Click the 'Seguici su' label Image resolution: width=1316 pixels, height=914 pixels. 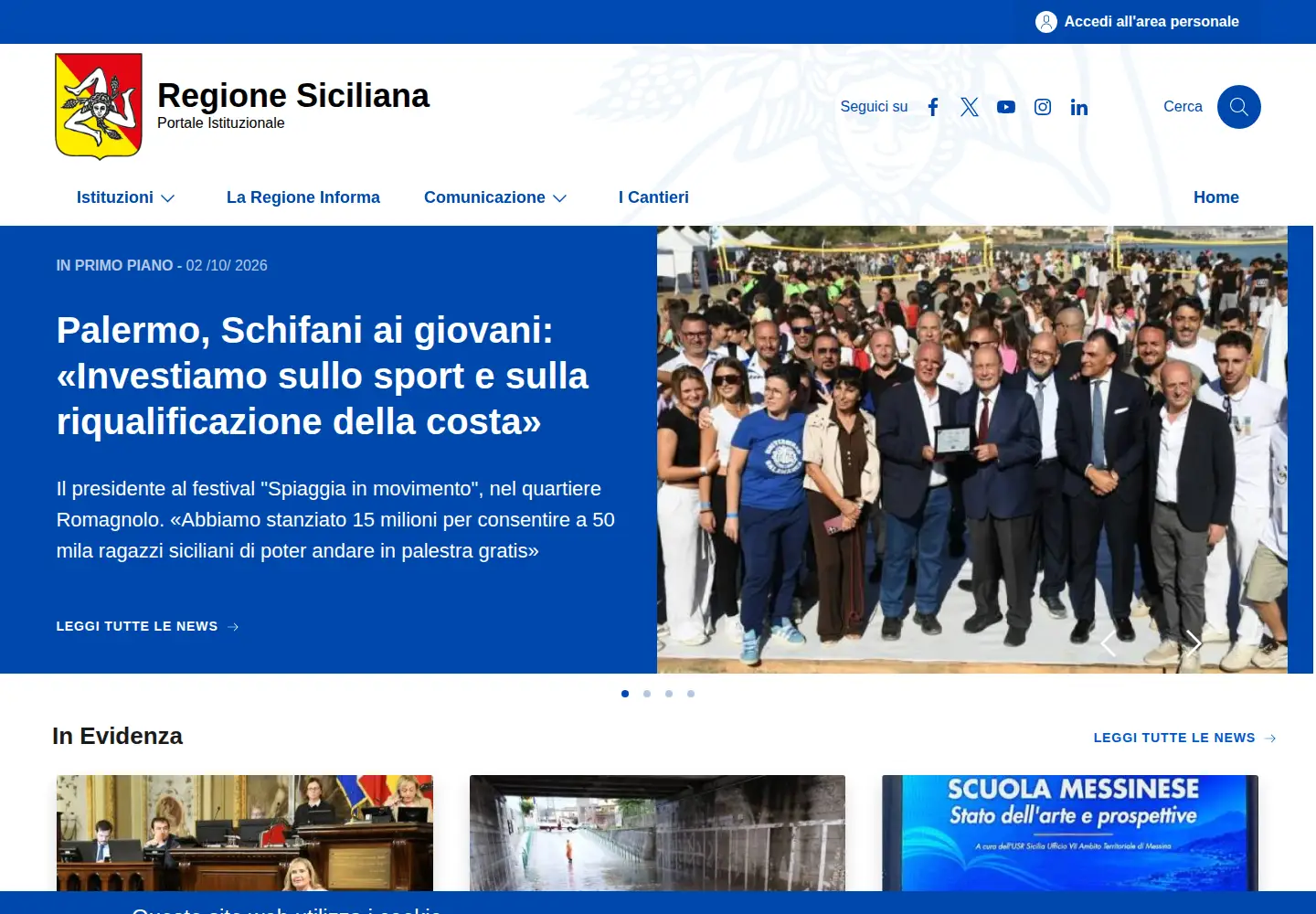click(874, 107)
